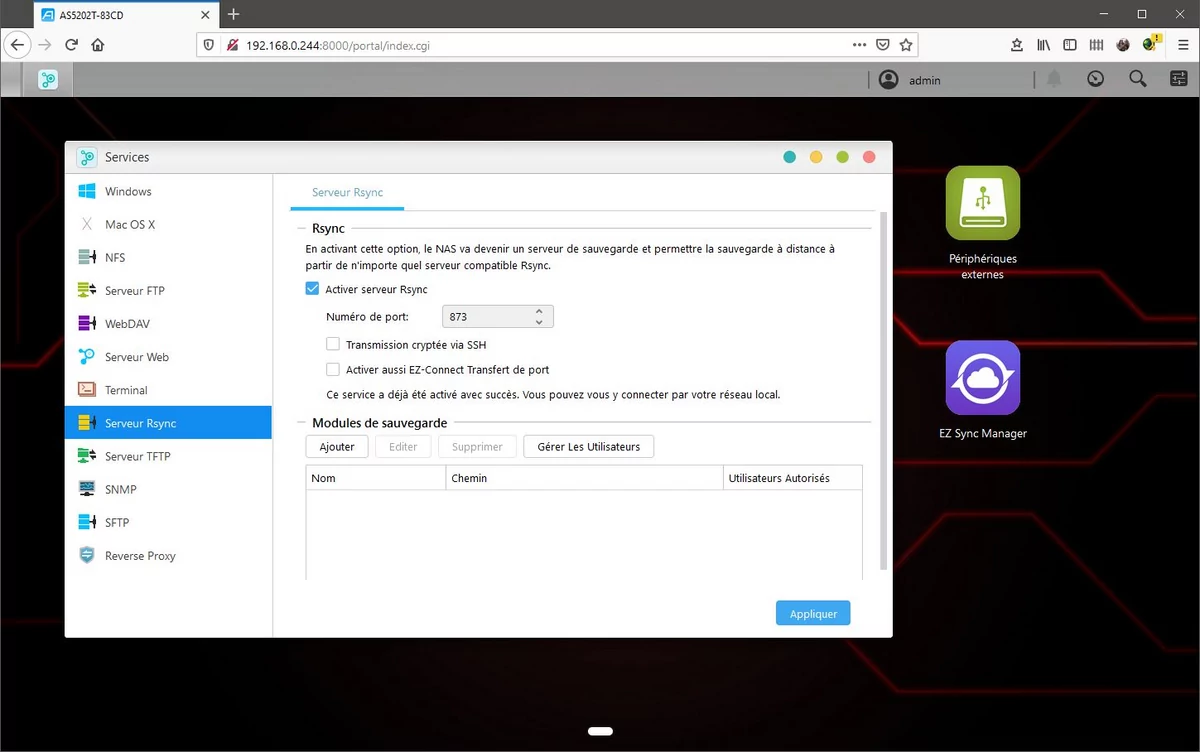Enable EZ-Connect Transfert de port option

[333, 369]
